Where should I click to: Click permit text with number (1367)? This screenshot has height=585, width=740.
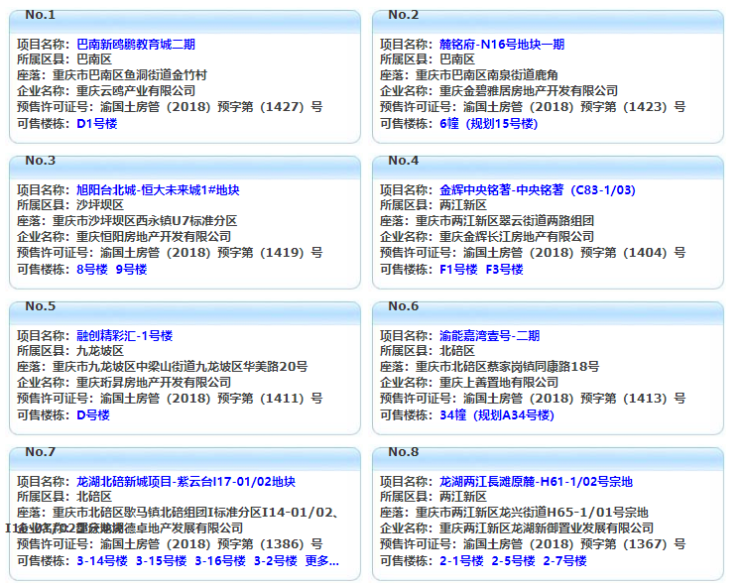pos(574,544)
